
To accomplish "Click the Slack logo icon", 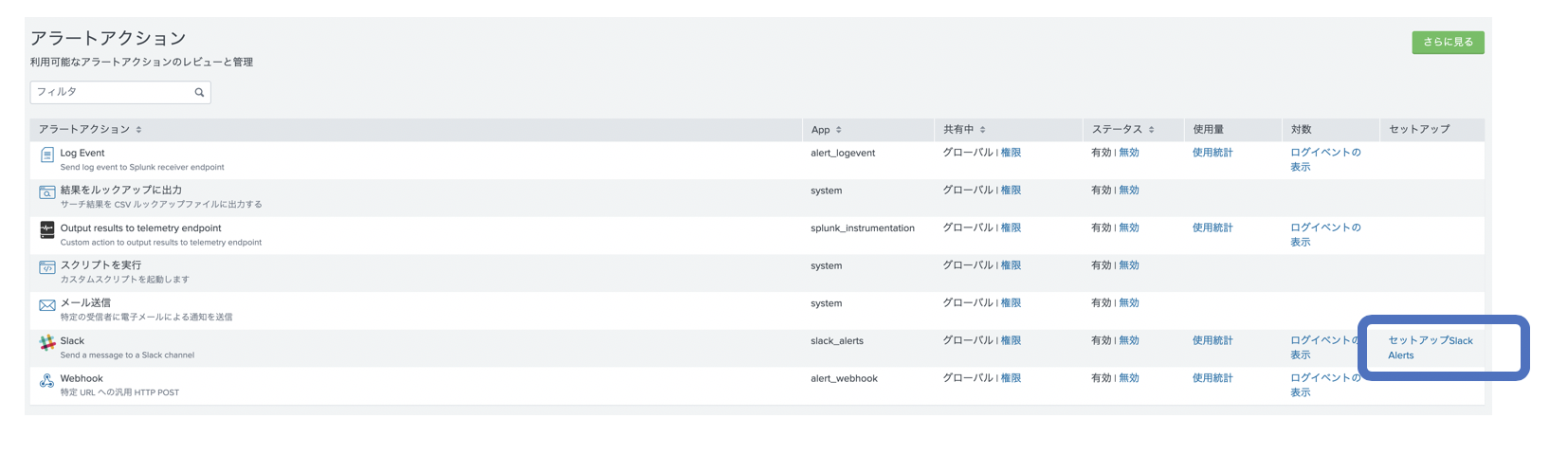I will pyautogui.click(x=47, y=342).
